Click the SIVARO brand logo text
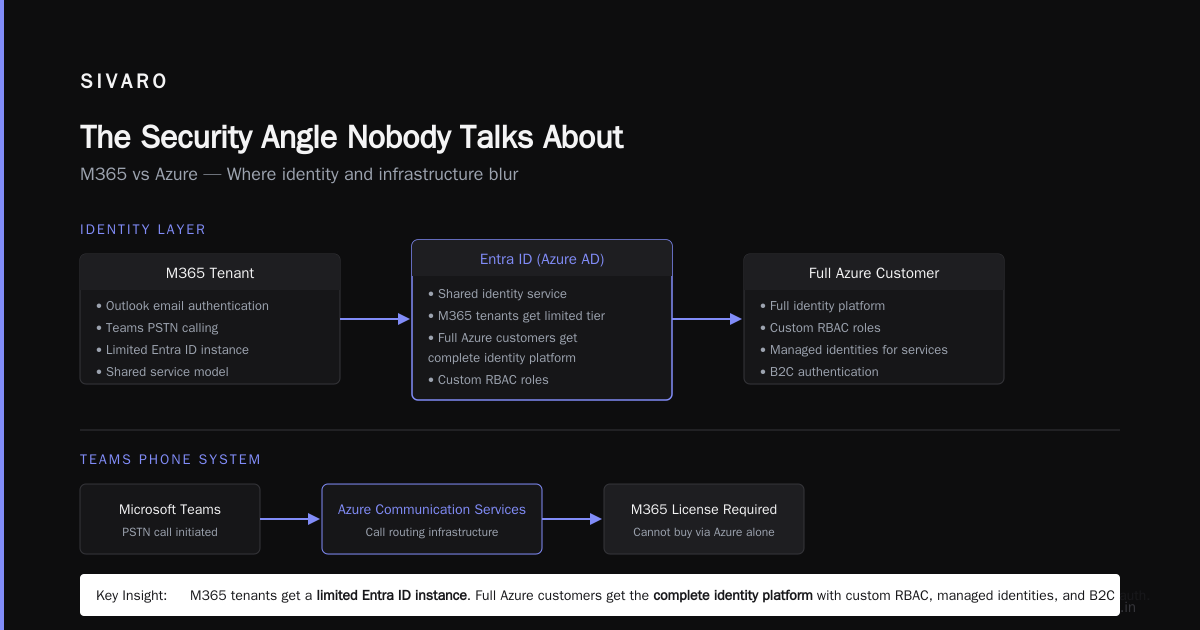This screenshot has height=630, width=1200. pos(124,82)
